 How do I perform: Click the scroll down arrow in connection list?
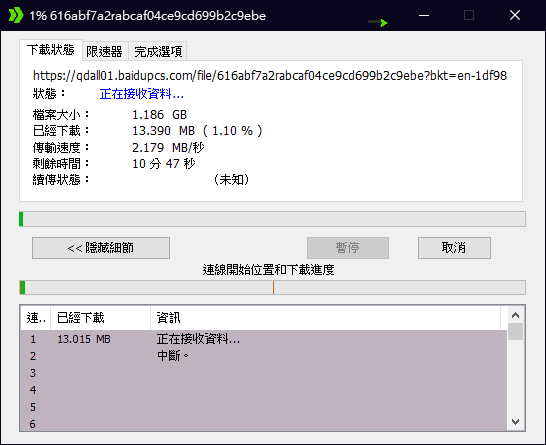(515, 422)
